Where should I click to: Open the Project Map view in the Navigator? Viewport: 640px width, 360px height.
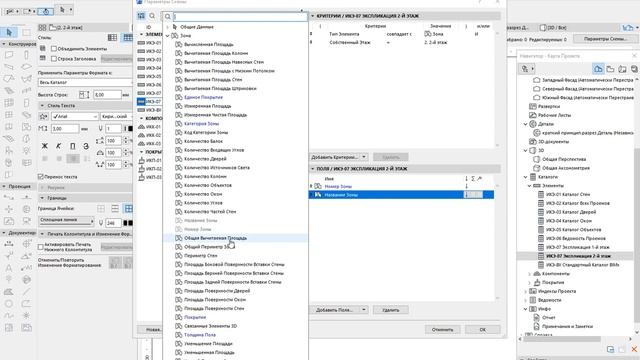[598, 69]
